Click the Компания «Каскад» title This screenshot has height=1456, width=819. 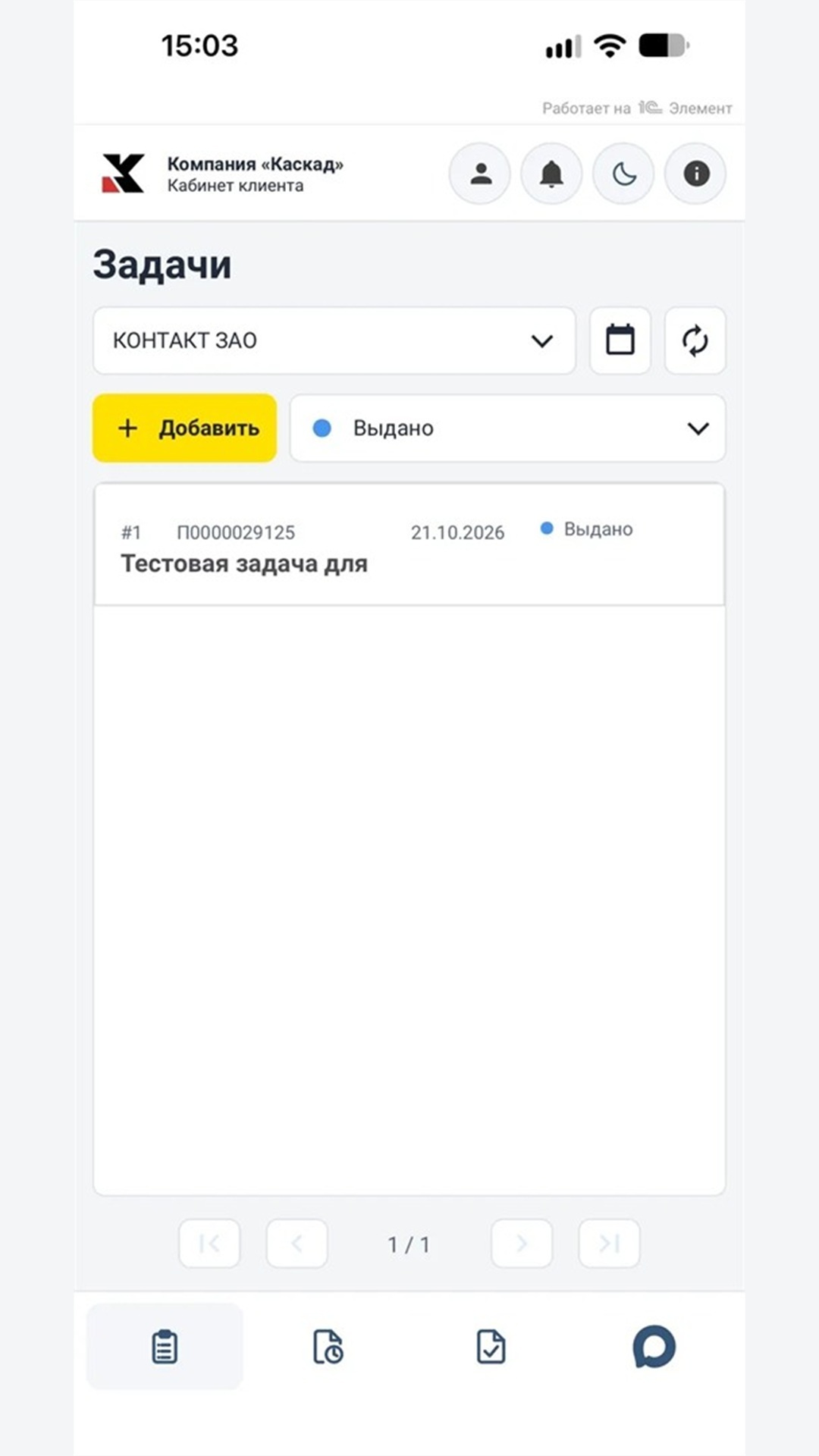(x=255, y=164)
